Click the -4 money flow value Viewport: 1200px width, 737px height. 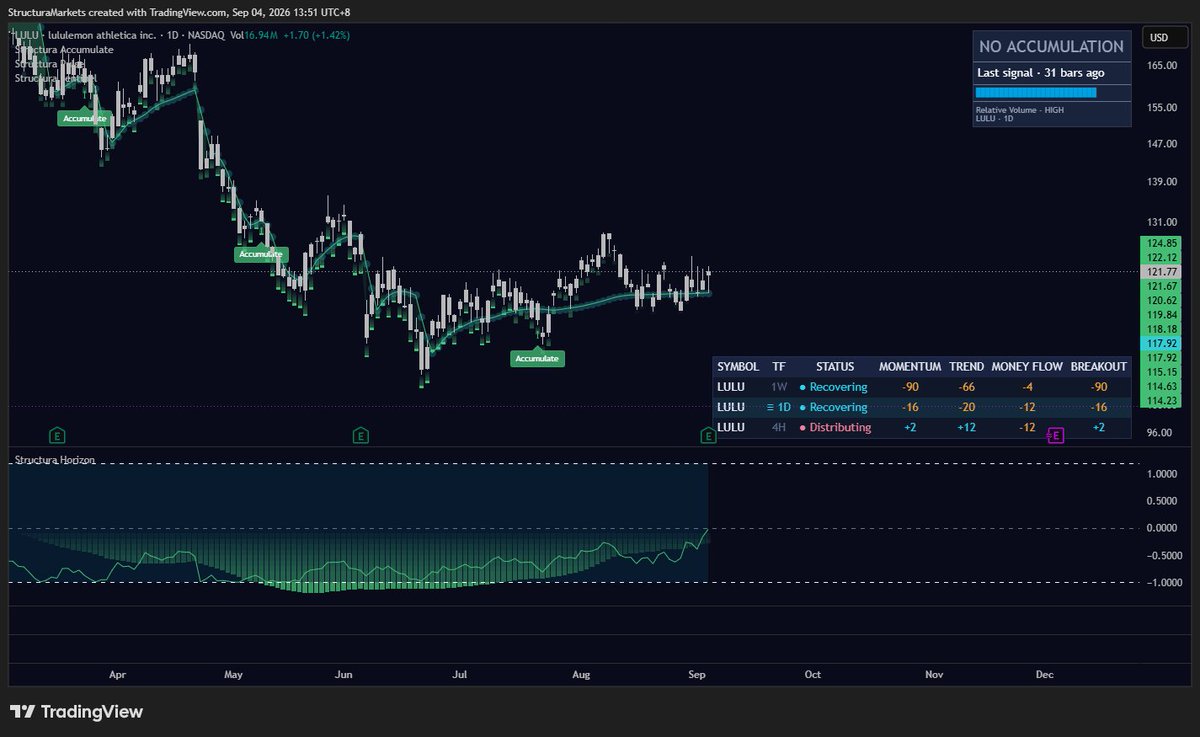click(x=1027, y=387)
